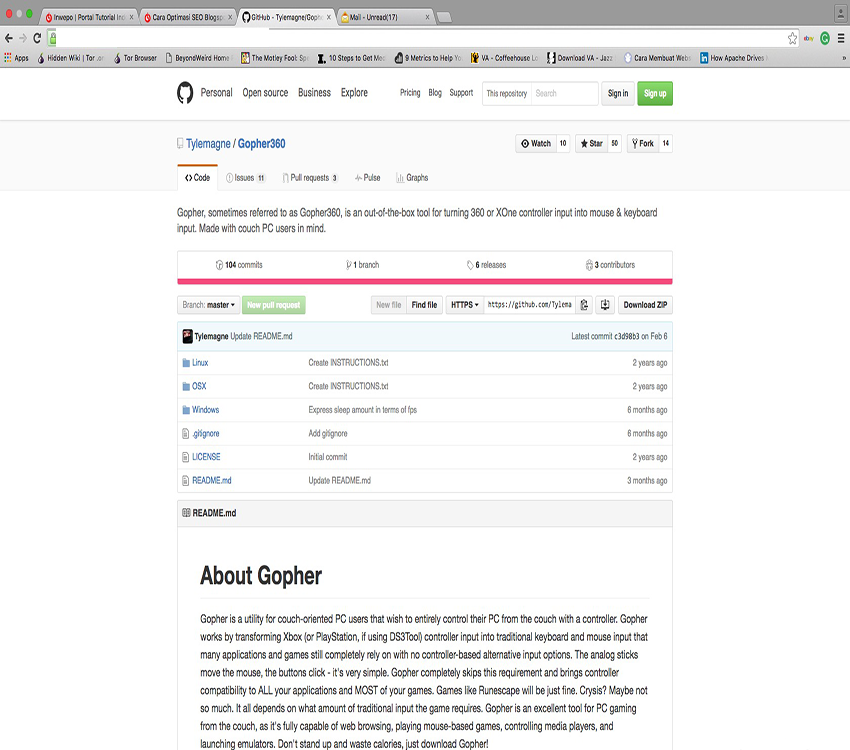Open the HTTPS protocol dropdown
This screenshot has width=850, height=750.
[x=465, y=305]
